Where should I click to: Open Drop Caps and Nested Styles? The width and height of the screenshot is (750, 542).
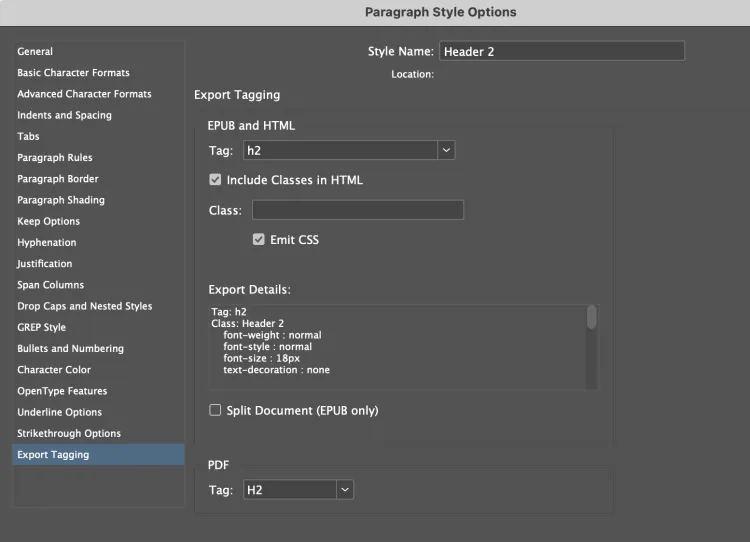click(84, 306)
